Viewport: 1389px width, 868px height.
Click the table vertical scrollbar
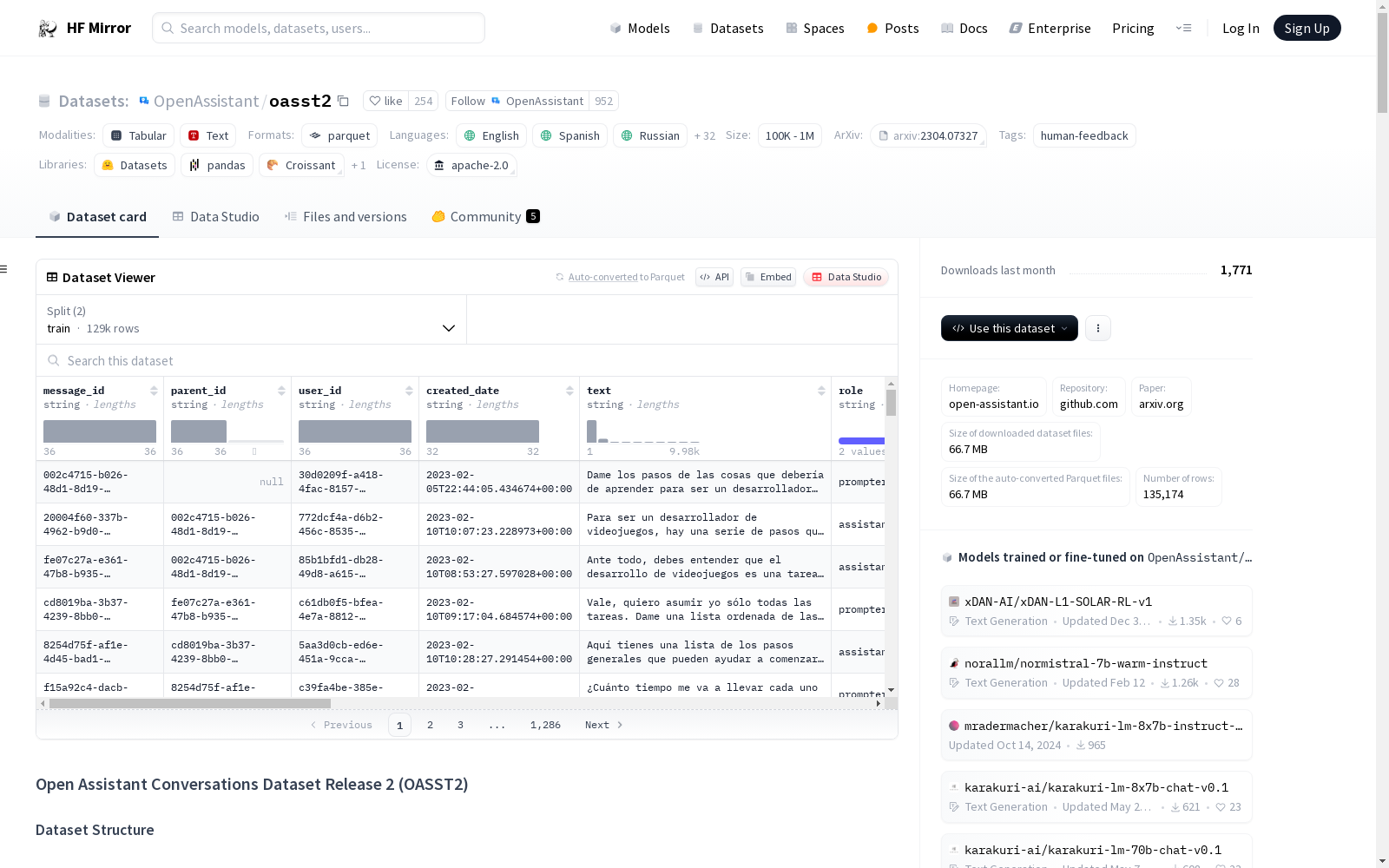coord(891,403)
